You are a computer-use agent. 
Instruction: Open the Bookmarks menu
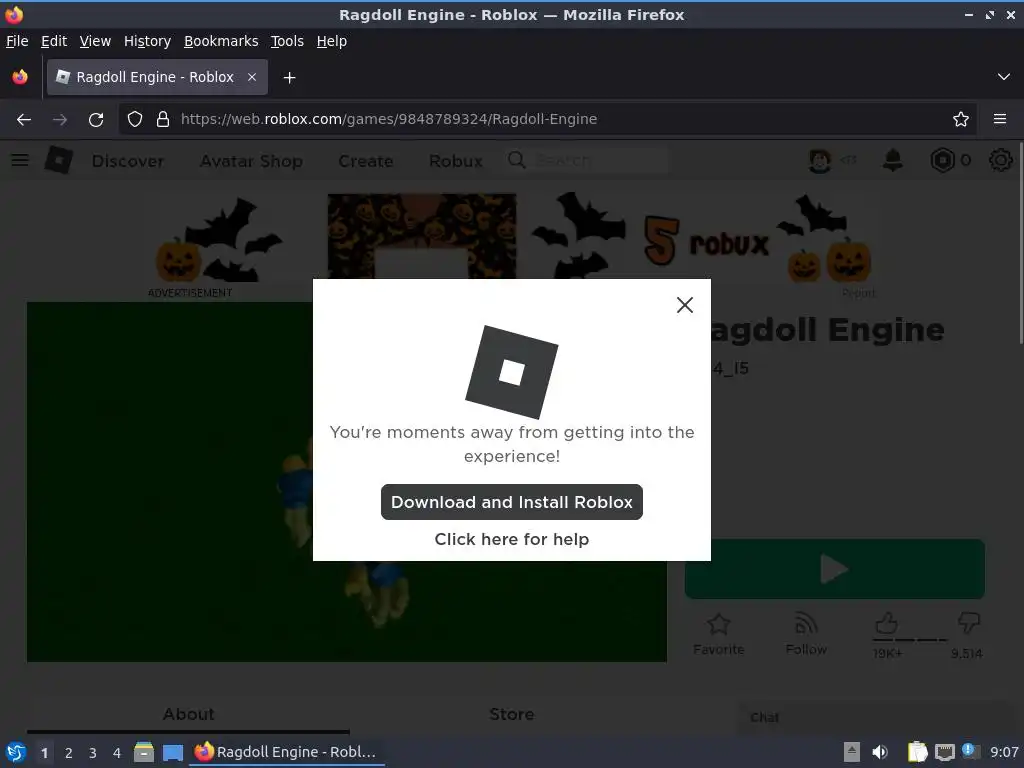(x=221, y=41)
